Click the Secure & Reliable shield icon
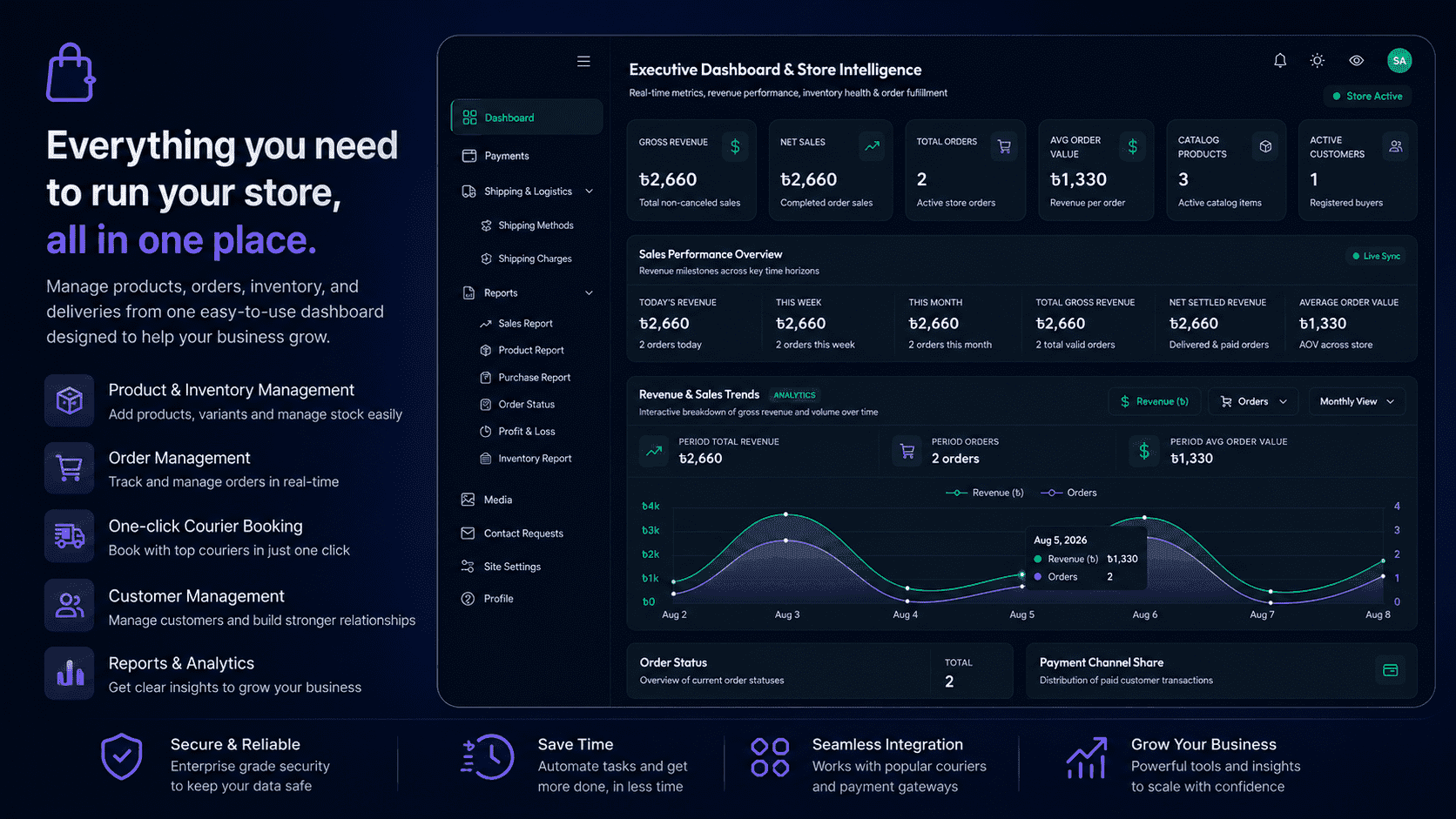Screen dimensions: 1456x819 tap(122, 756)
